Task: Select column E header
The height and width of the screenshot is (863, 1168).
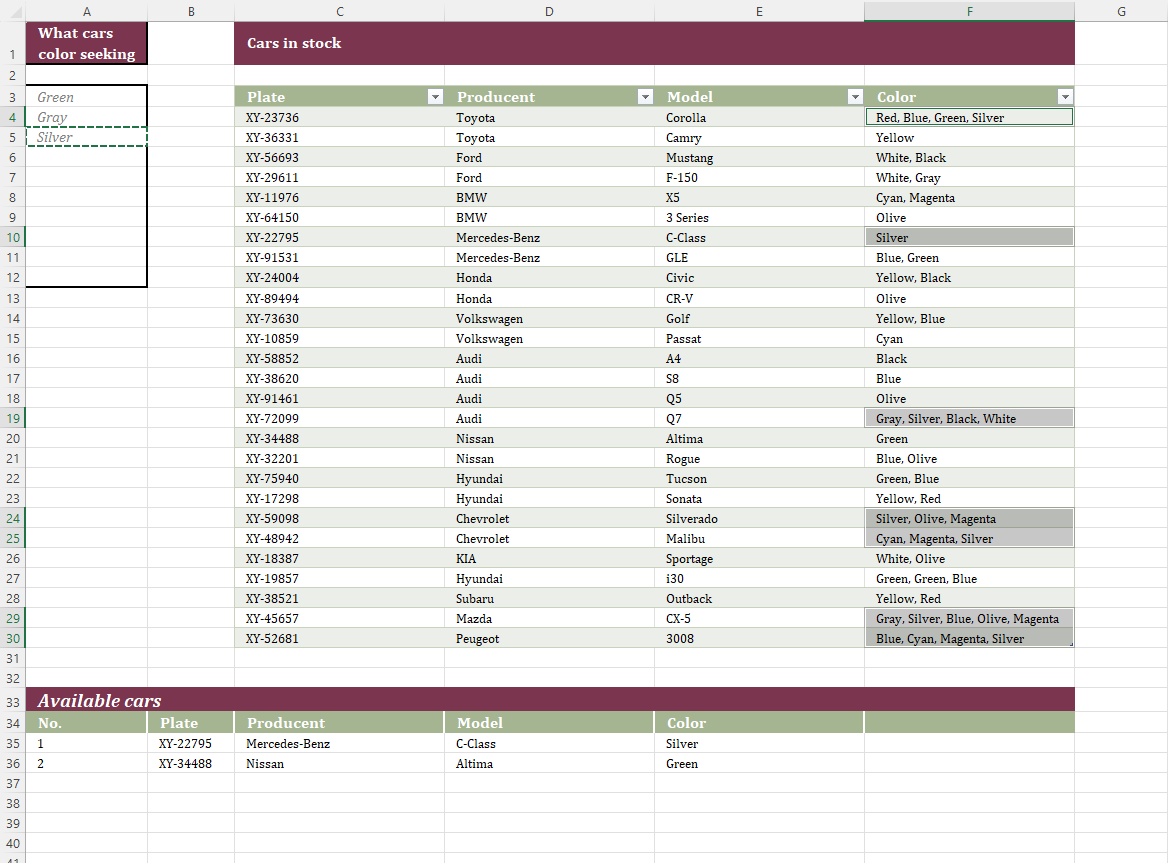Action: tap(759, 11)
